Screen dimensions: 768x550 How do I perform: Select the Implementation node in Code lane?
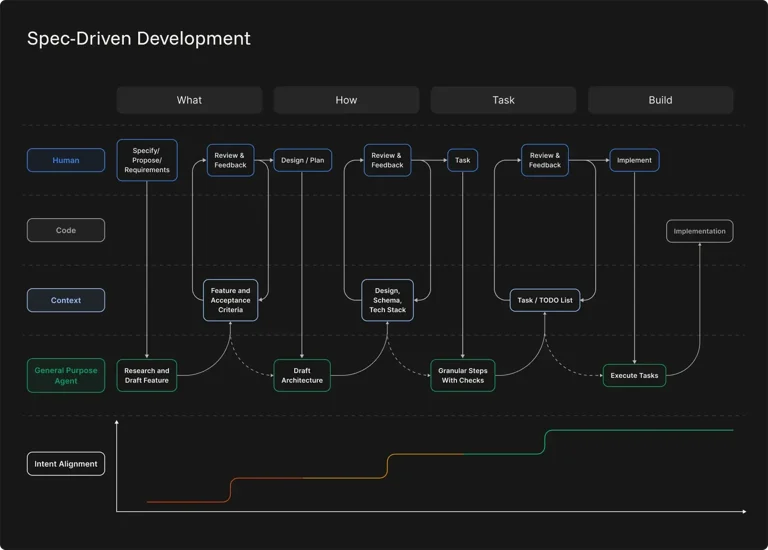tap(699, 231)
